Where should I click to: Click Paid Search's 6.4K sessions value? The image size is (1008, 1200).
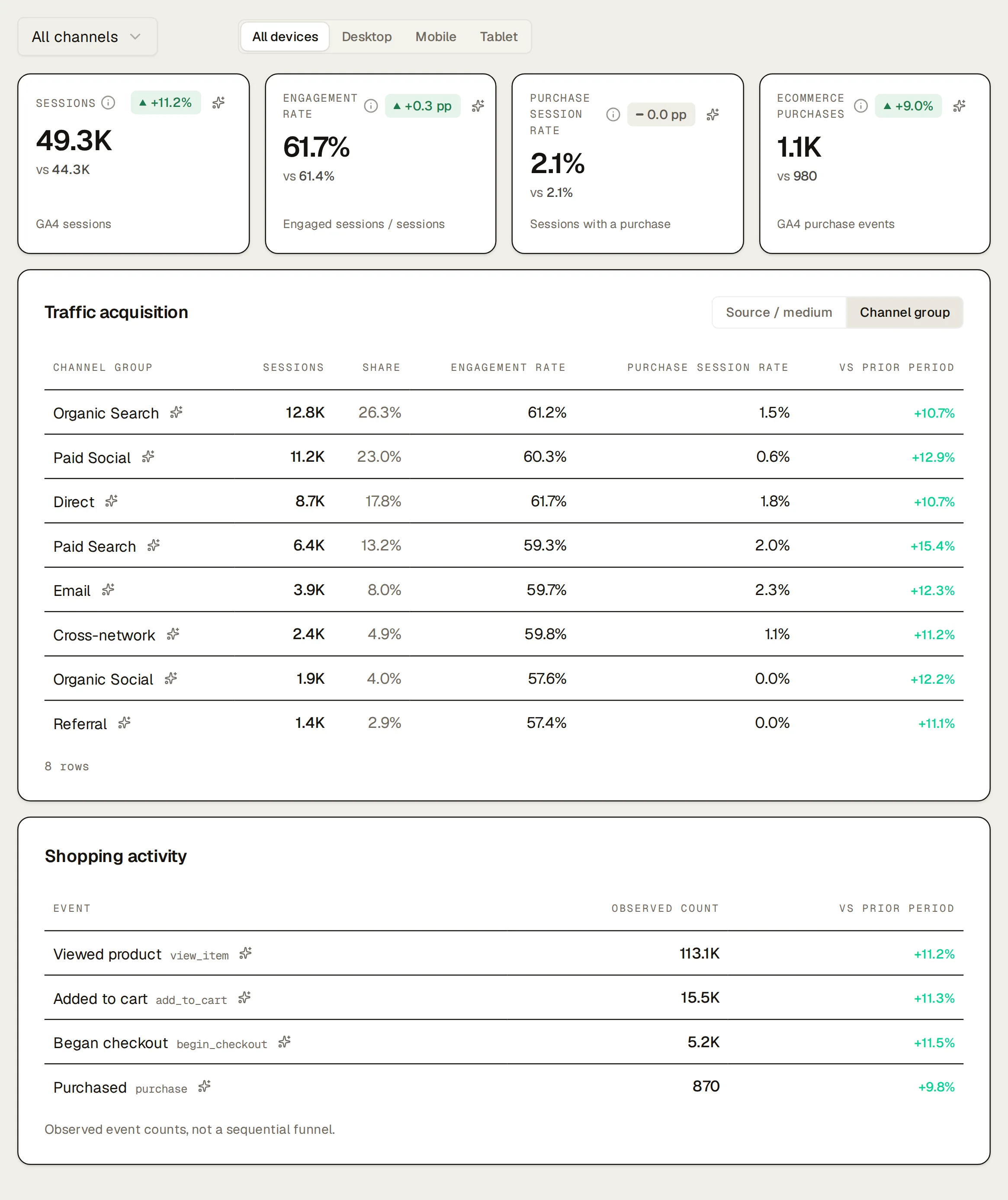click(308, 545)
